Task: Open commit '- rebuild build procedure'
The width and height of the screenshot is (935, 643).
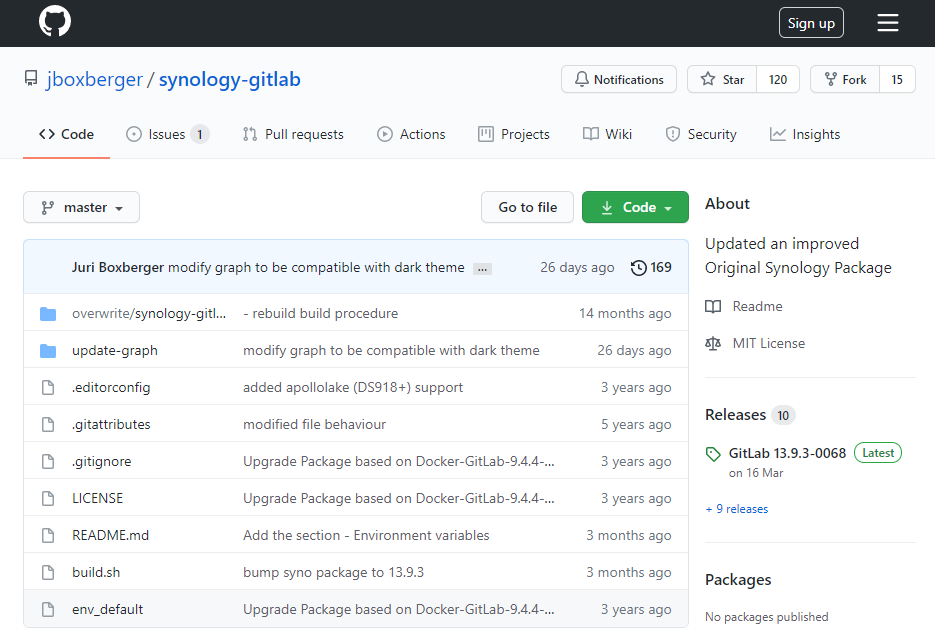Action: click(320, 314)
